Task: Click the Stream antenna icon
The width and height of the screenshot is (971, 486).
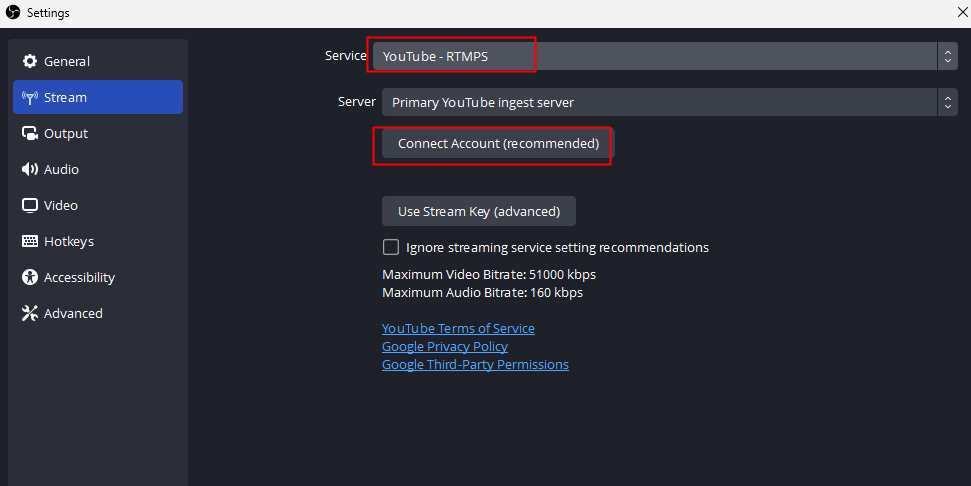Action: coord(30,97)
